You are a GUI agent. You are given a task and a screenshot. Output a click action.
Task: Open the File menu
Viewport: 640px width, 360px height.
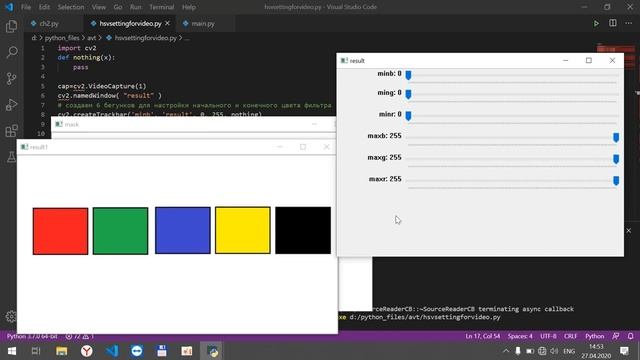(26, 7)
